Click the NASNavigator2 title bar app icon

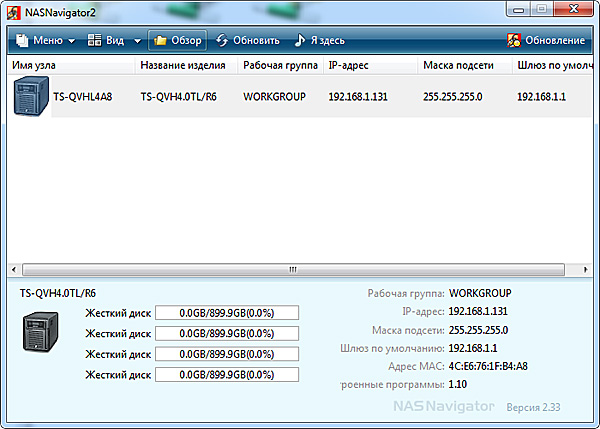(x=14, y=12)
